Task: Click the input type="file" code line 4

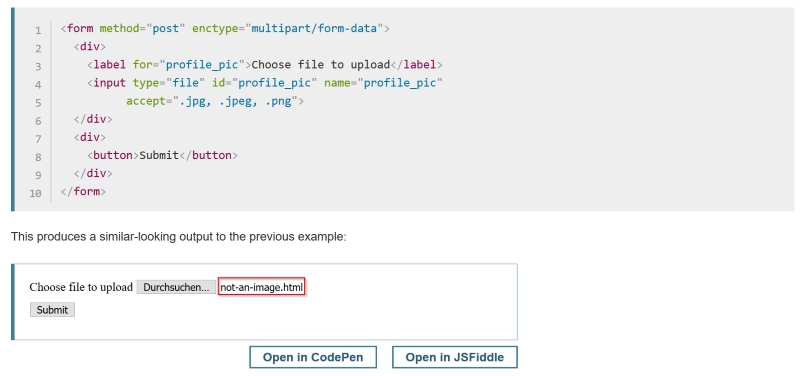Action: coord(264,83)
